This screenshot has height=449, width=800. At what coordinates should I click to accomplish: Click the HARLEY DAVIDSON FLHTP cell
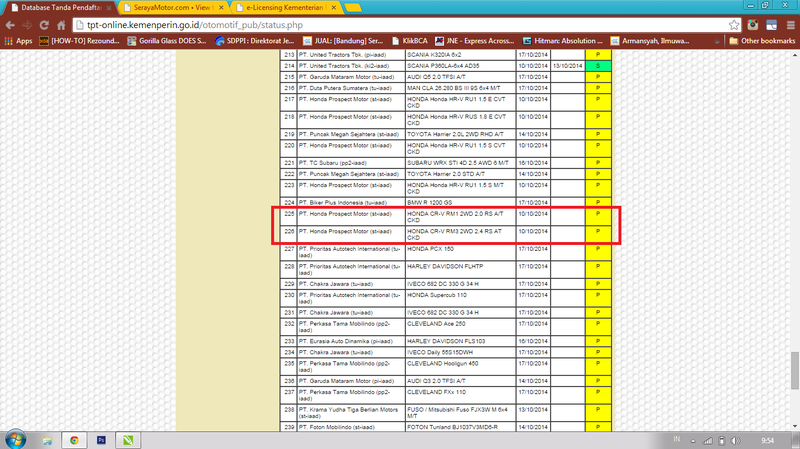[x=460, y=270]
